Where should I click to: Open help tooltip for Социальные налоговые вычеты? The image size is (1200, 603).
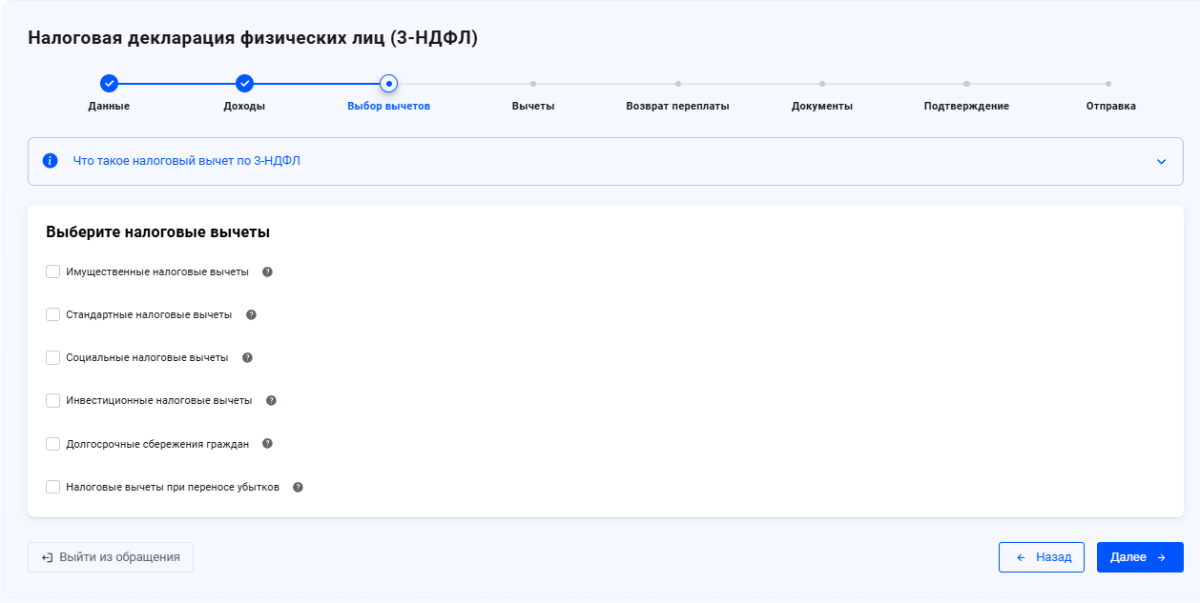point(247,358)
